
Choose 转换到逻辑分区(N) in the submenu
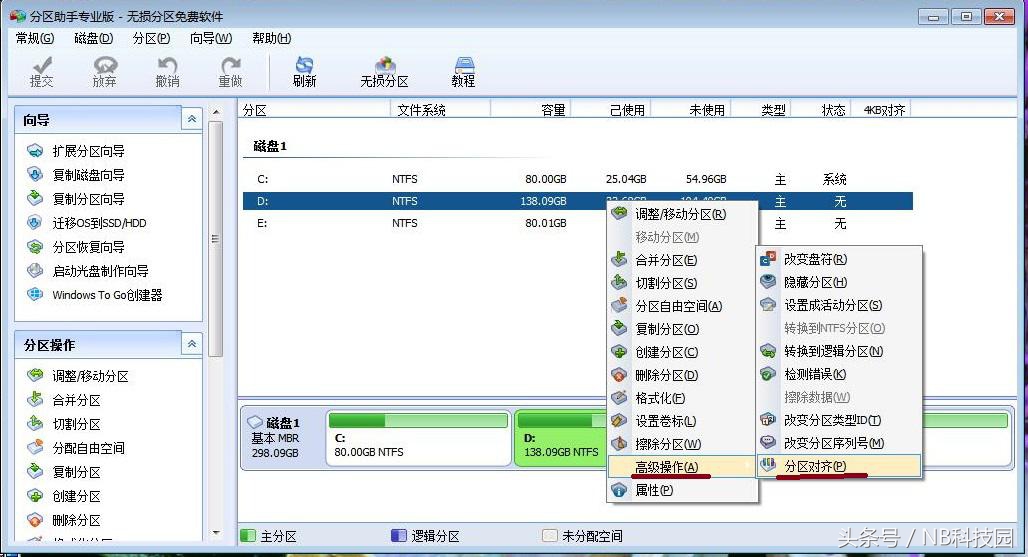[x=839, y=351]
